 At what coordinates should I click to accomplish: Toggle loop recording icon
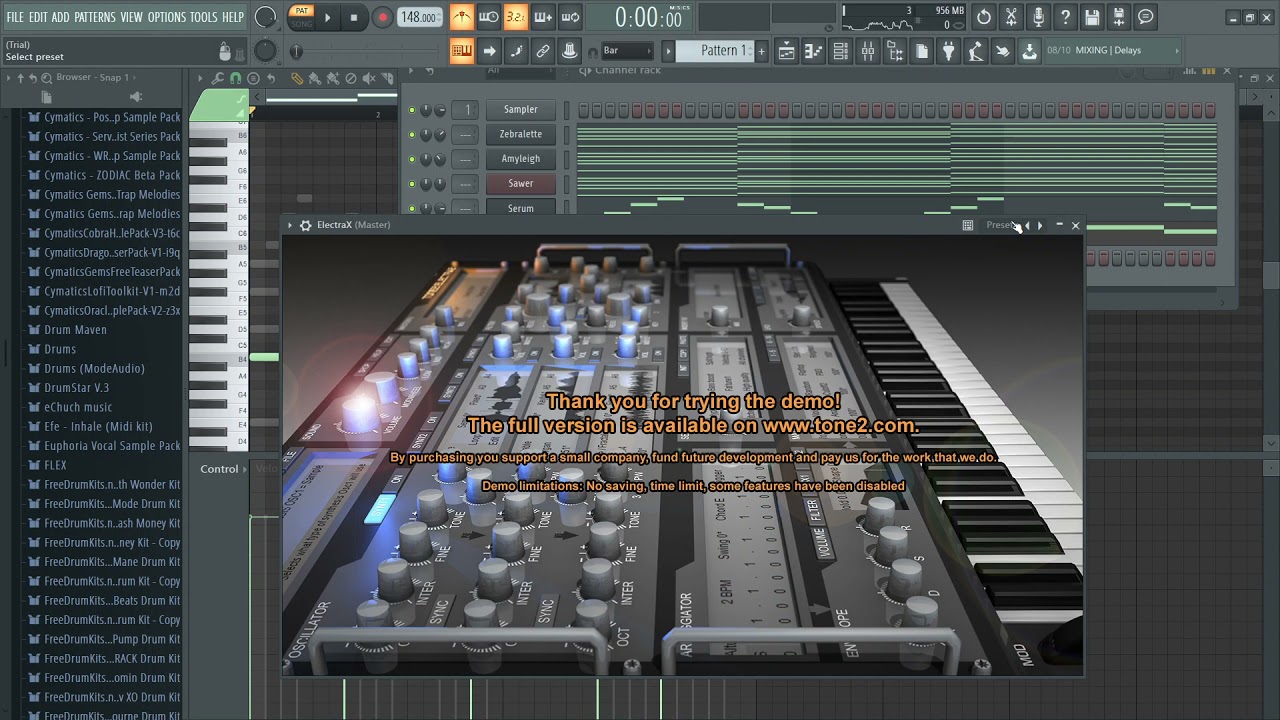[x=570, y=17]
